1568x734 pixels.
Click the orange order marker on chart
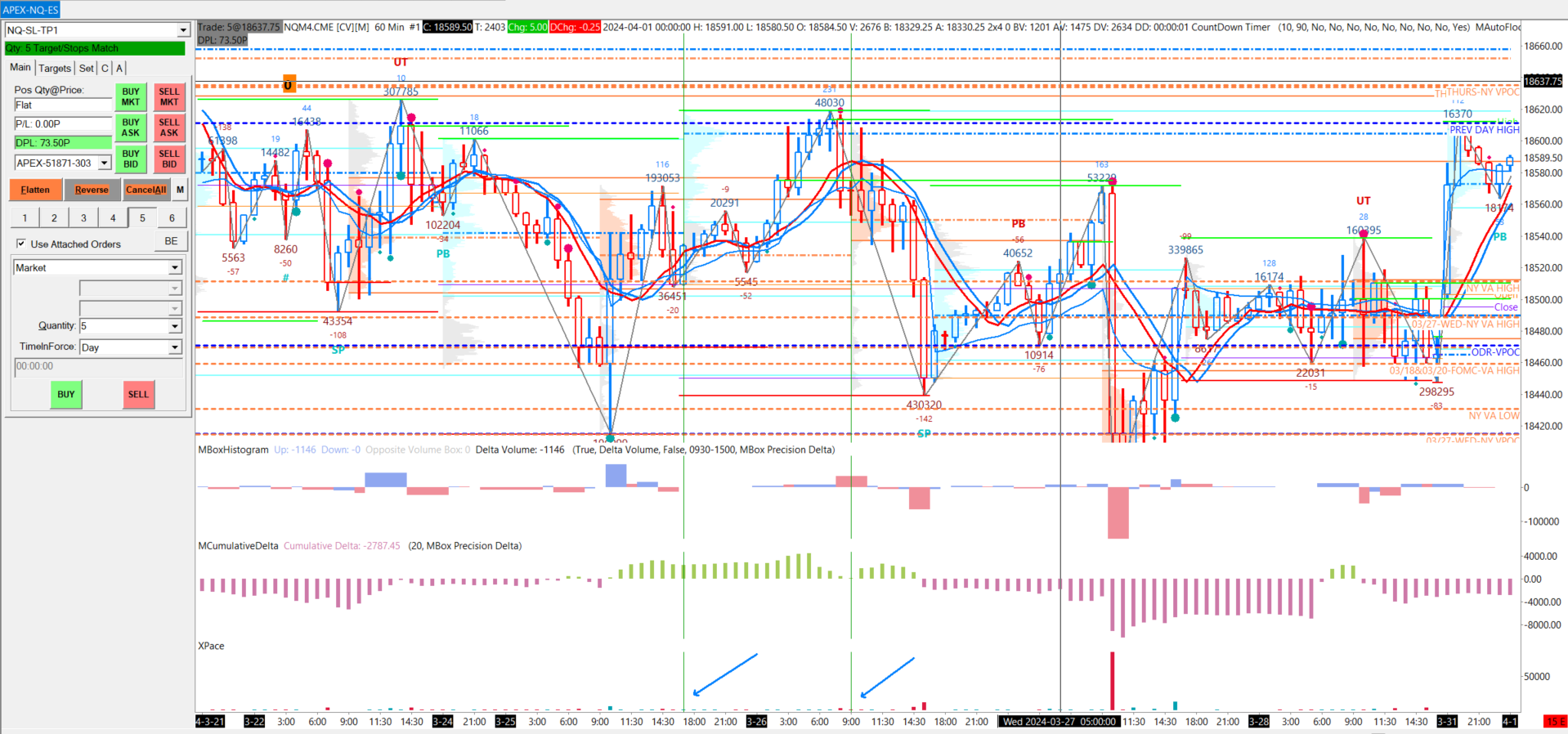(x=288, y=85)
